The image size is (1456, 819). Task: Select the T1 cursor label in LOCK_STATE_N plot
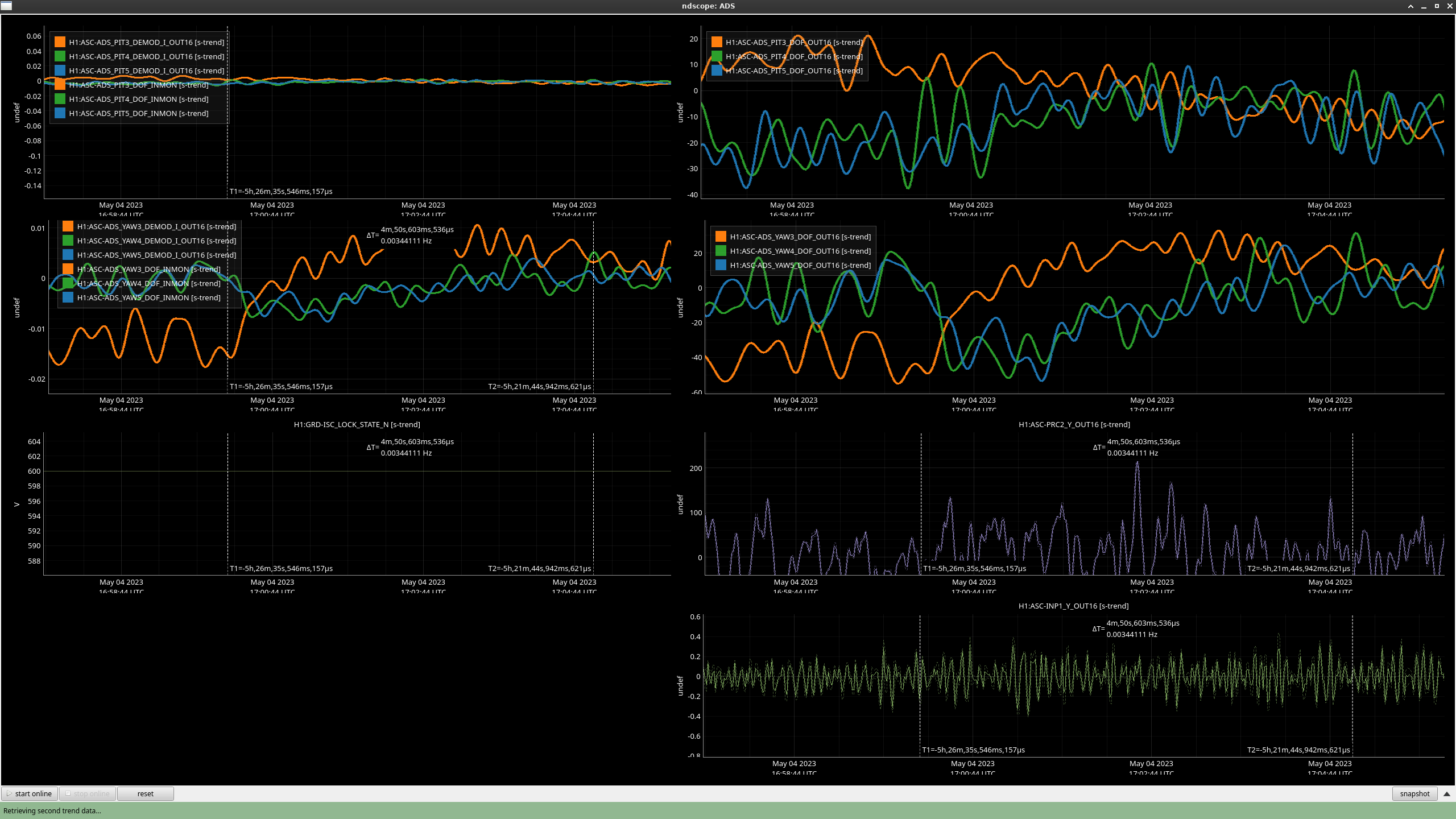pyautogui.click(x=281, y=568)
